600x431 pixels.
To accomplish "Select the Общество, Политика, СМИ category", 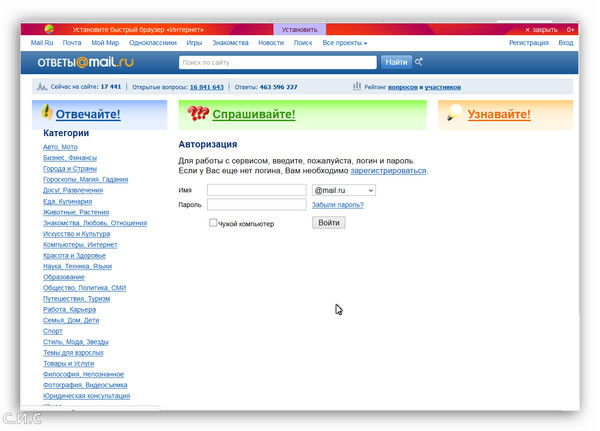I will [x=85, y=288].
